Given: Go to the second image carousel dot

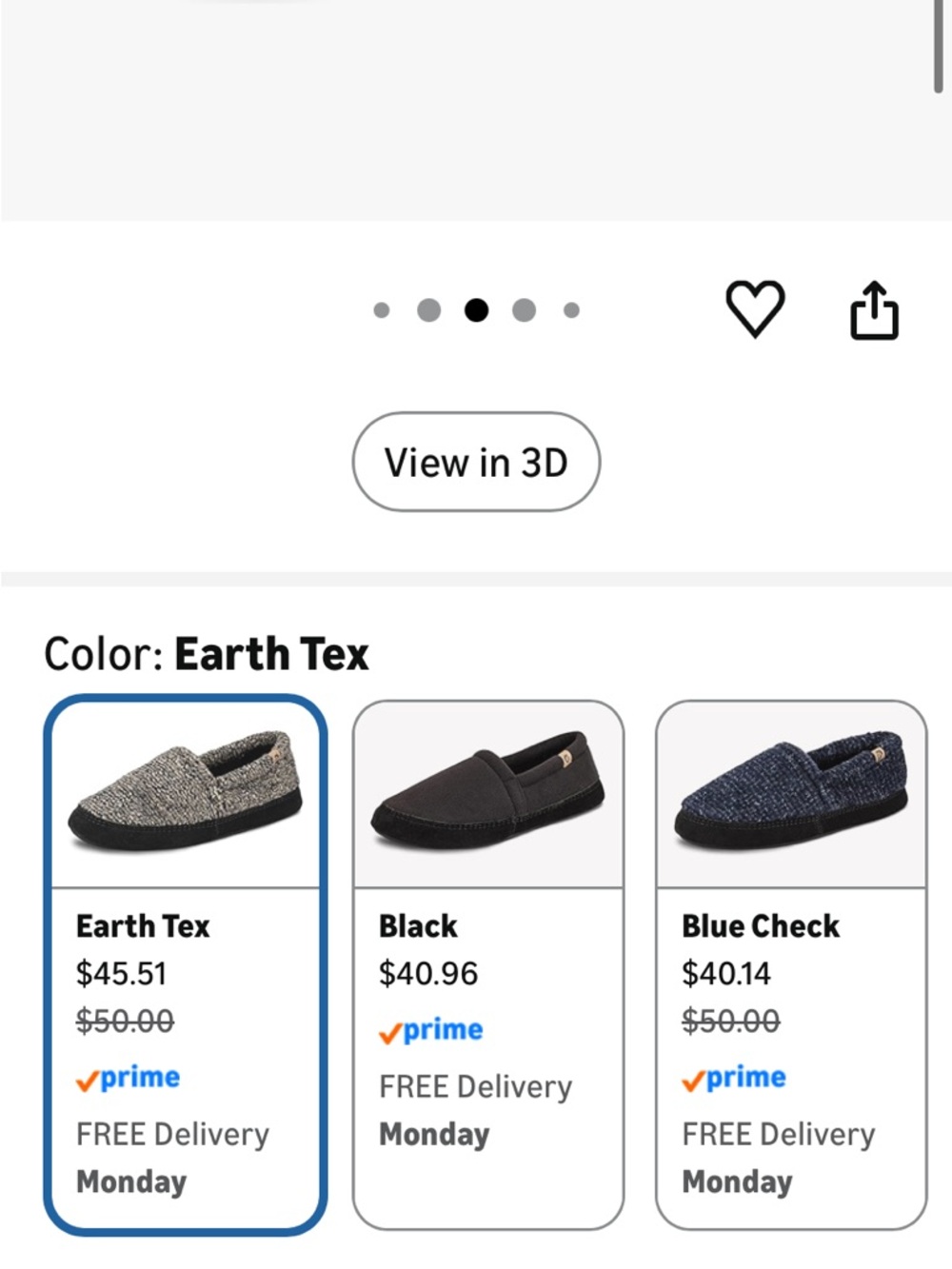Looking at the screenshot, I should coord(429,310).
